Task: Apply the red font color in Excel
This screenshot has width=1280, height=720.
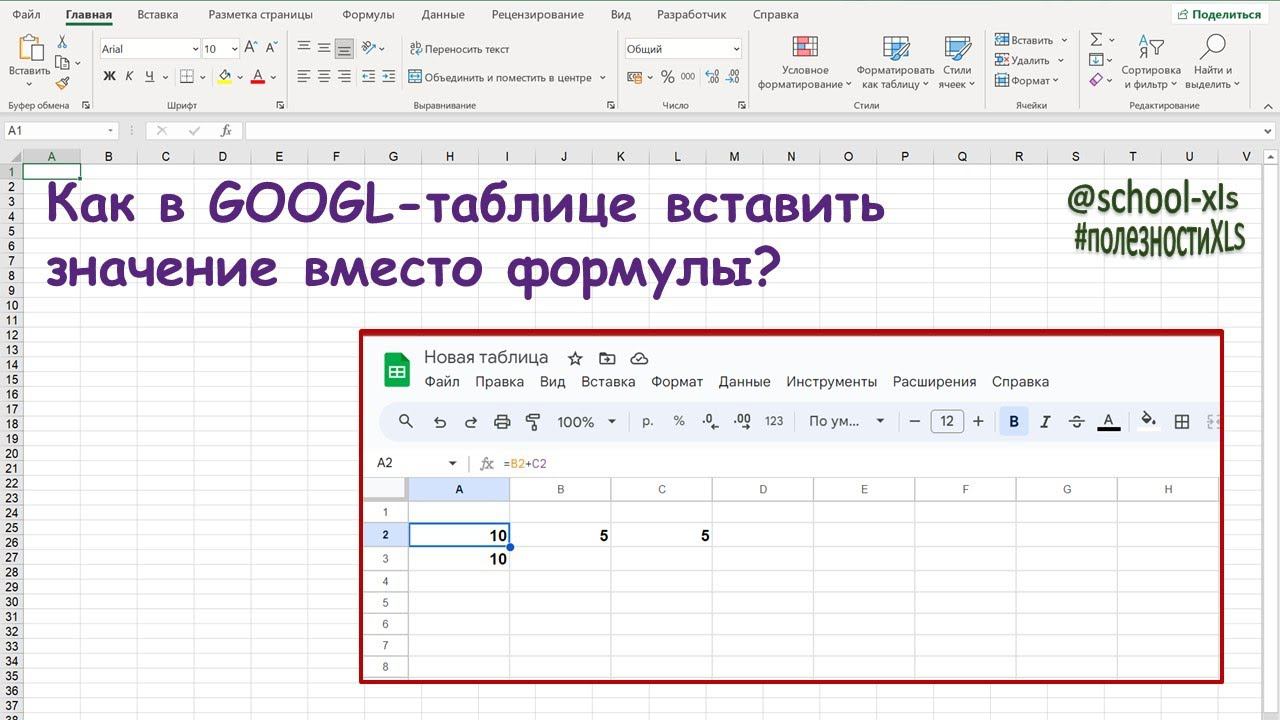Action: (258, 76)
